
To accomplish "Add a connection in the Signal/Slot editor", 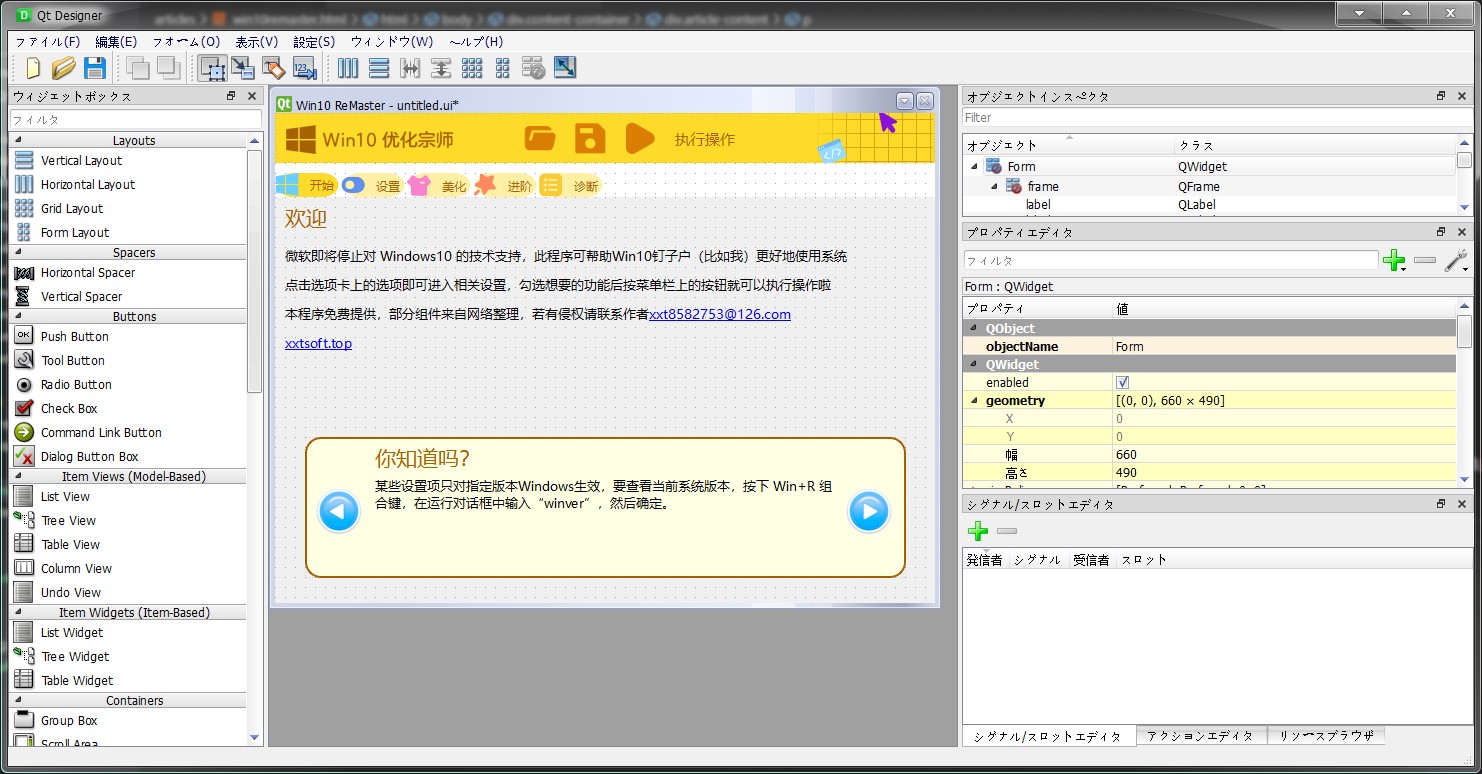I will [978, 531].
